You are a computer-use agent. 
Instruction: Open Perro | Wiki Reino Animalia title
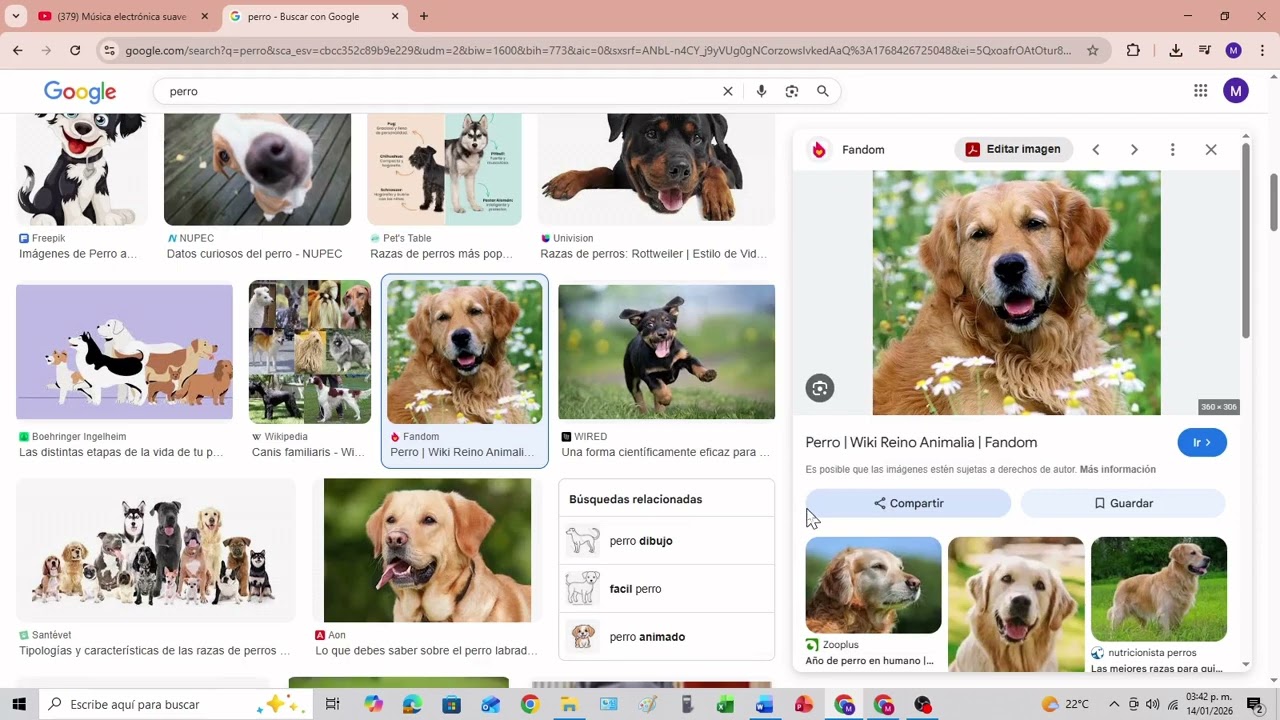[x=921, y=443]
